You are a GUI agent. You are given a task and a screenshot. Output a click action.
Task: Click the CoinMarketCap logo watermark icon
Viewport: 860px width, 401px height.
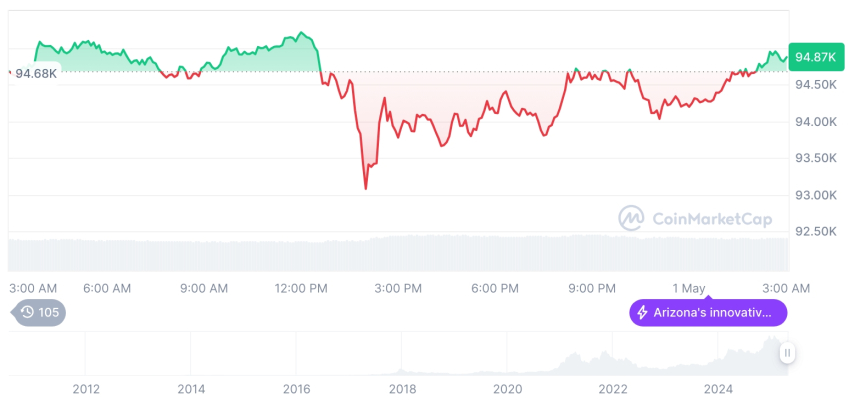[x=631, y=217]
